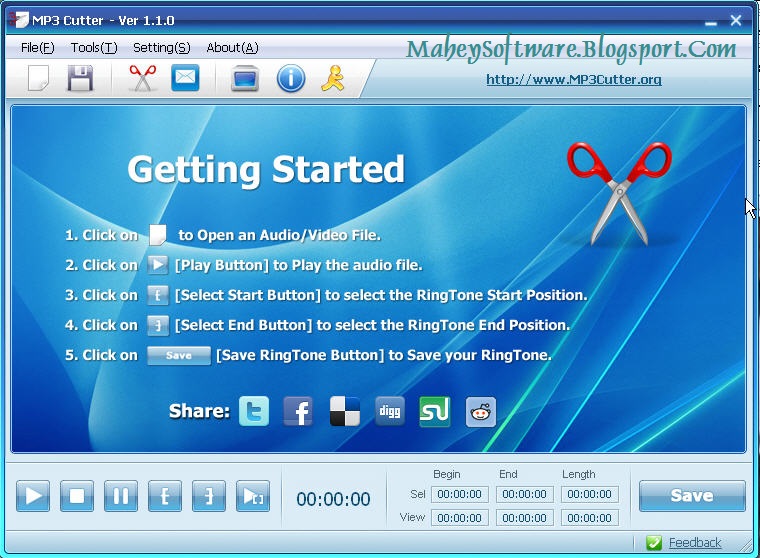The width and height of the screenshot is (760, 558).
Task: Share via the Delicious icon
Action: tap(345, 411)
